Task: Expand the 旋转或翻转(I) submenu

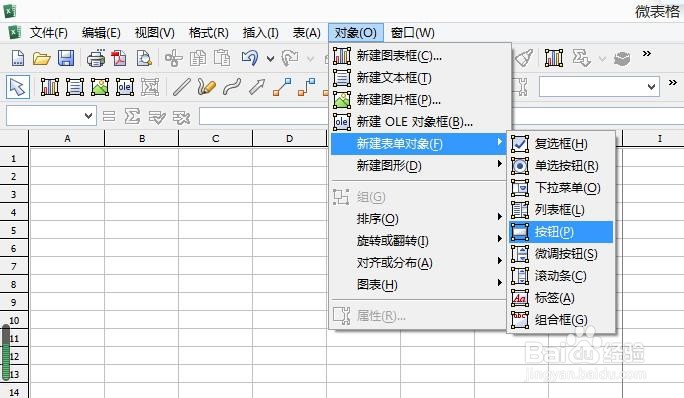Action: pos(418,240)
